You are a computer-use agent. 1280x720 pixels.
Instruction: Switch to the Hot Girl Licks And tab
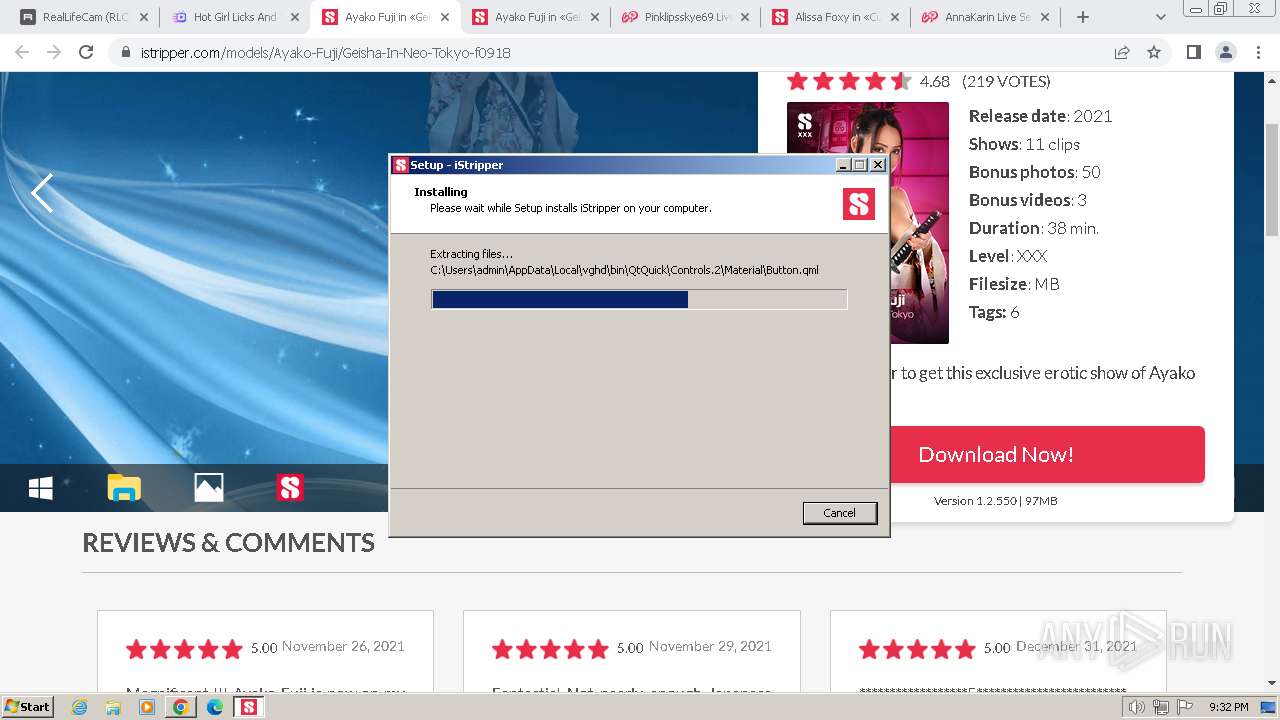(235, 17)
